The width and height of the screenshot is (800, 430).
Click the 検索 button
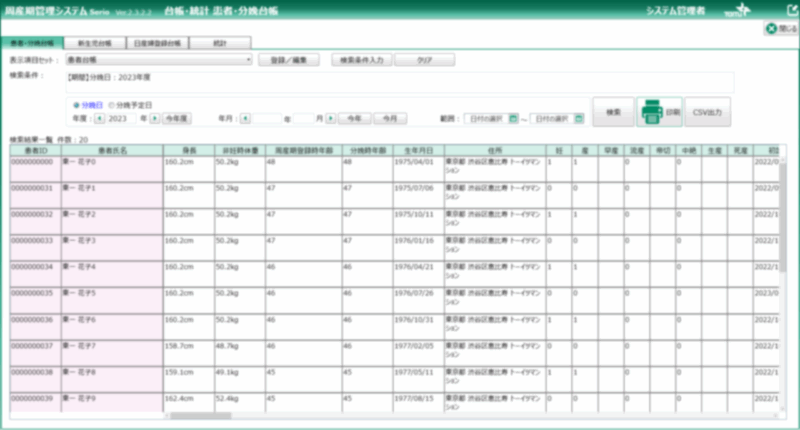click(x=612, y=112)
